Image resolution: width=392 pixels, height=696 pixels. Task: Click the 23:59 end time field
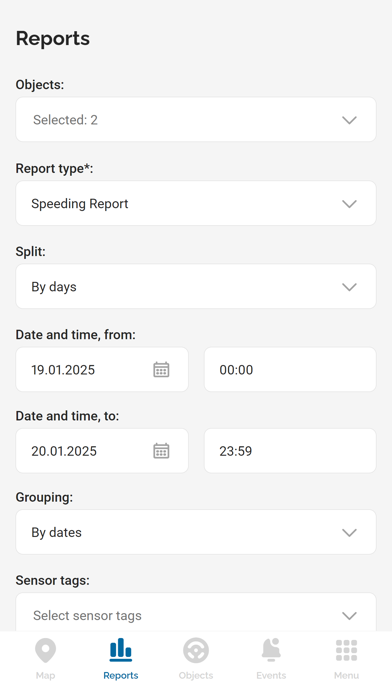290,451
